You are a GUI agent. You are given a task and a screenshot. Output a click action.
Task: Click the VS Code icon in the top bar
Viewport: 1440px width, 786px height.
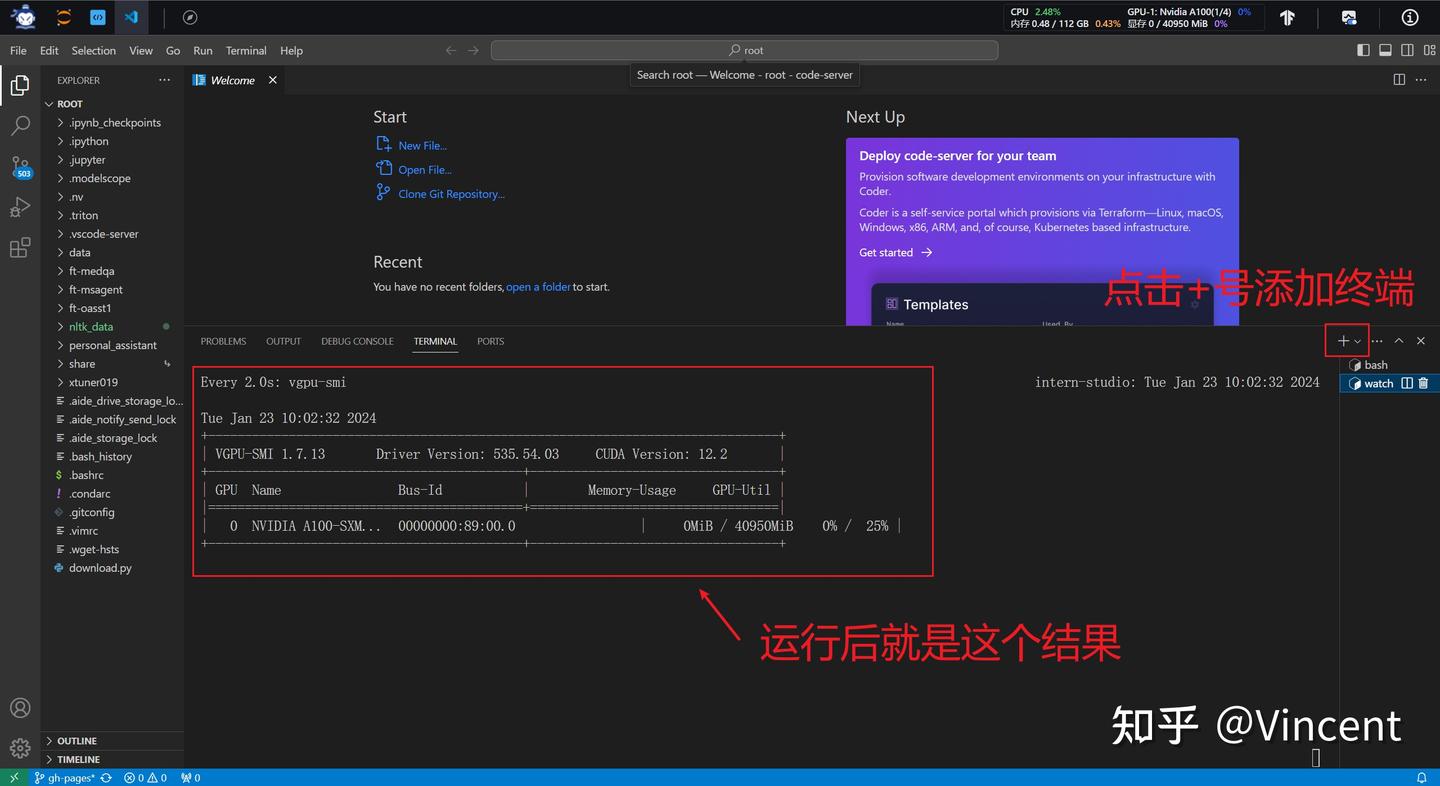pyautogui.click(x=131, y=17)
